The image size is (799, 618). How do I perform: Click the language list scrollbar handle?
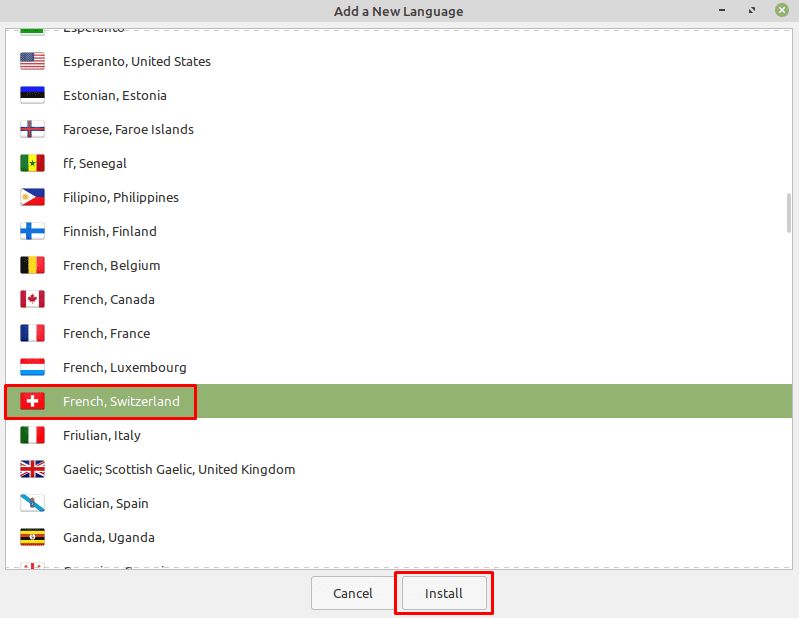(789, 212)
